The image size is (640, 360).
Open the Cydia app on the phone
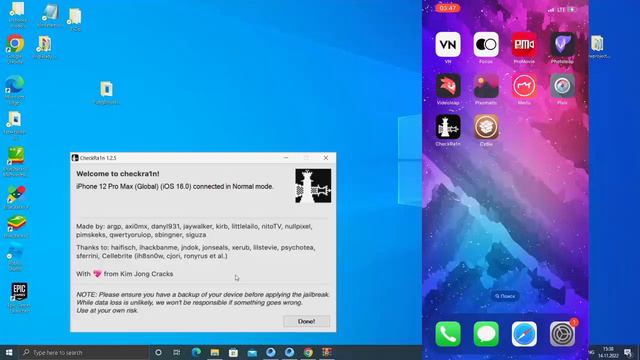point(486,127)
